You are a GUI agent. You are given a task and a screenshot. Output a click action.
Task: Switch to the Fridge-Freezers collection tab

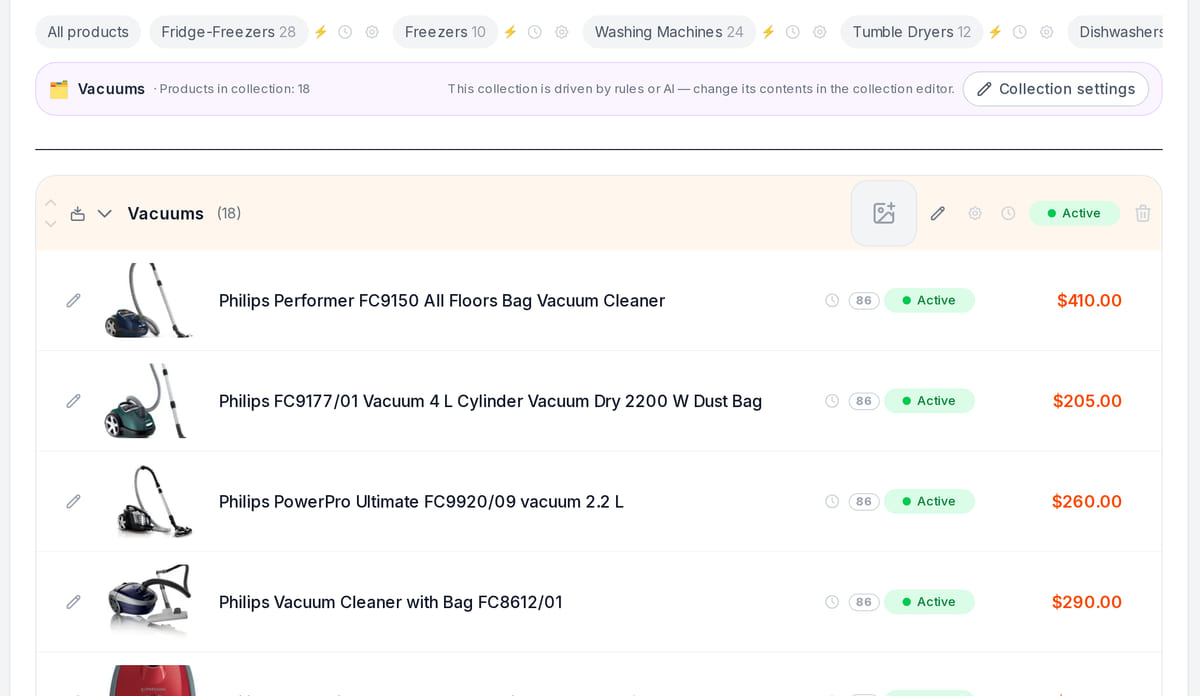pos(229,32)
